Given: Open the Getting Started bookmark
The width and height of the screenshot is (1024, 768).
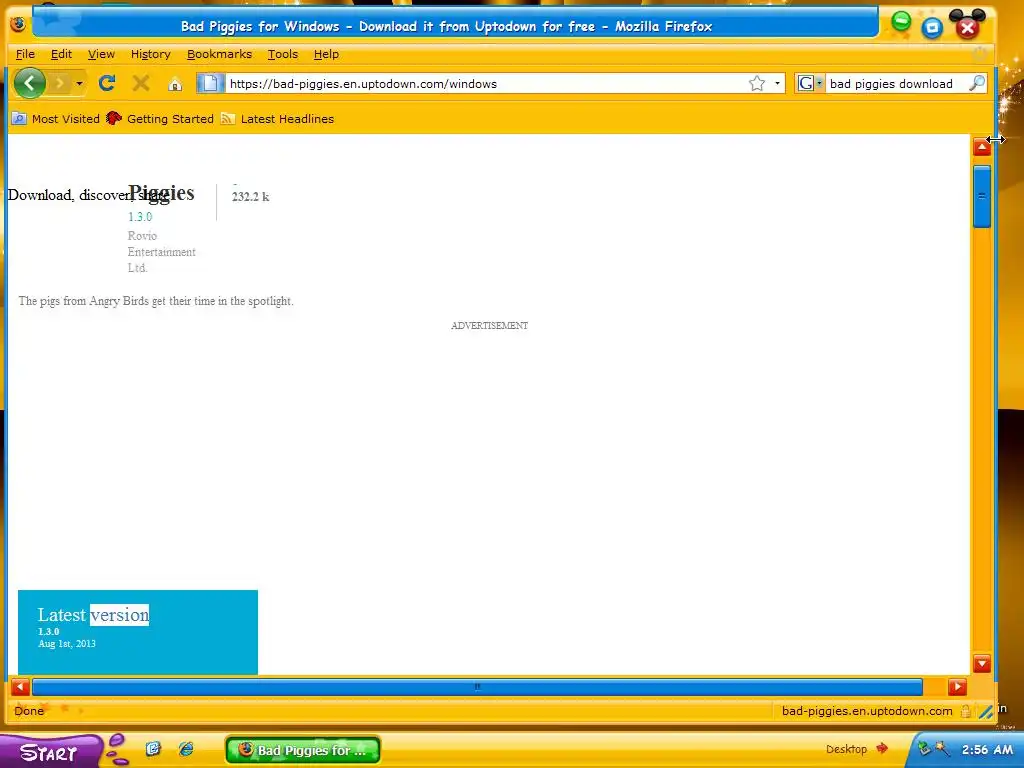Looking at the screenshot, I should [x=160, y=119].
